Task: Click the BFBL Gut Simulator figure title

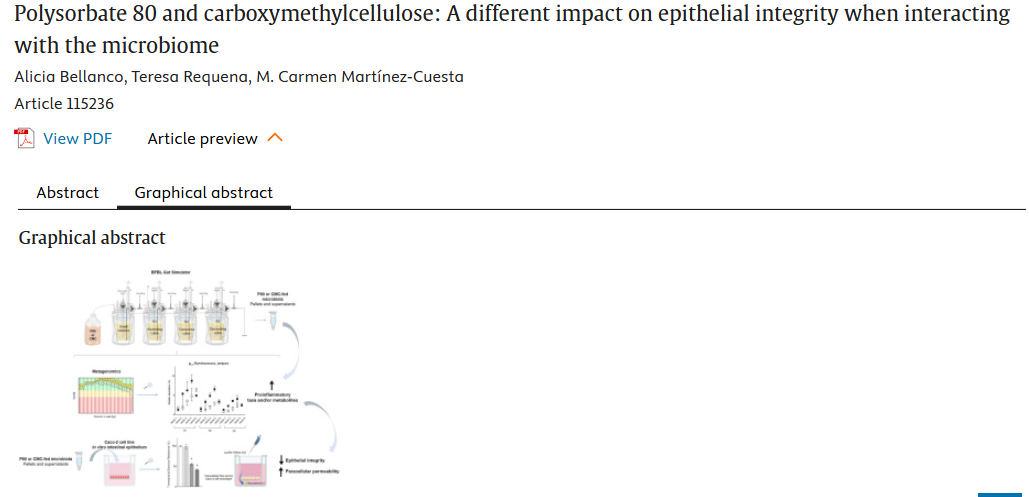Action: (x=171, y=271)
